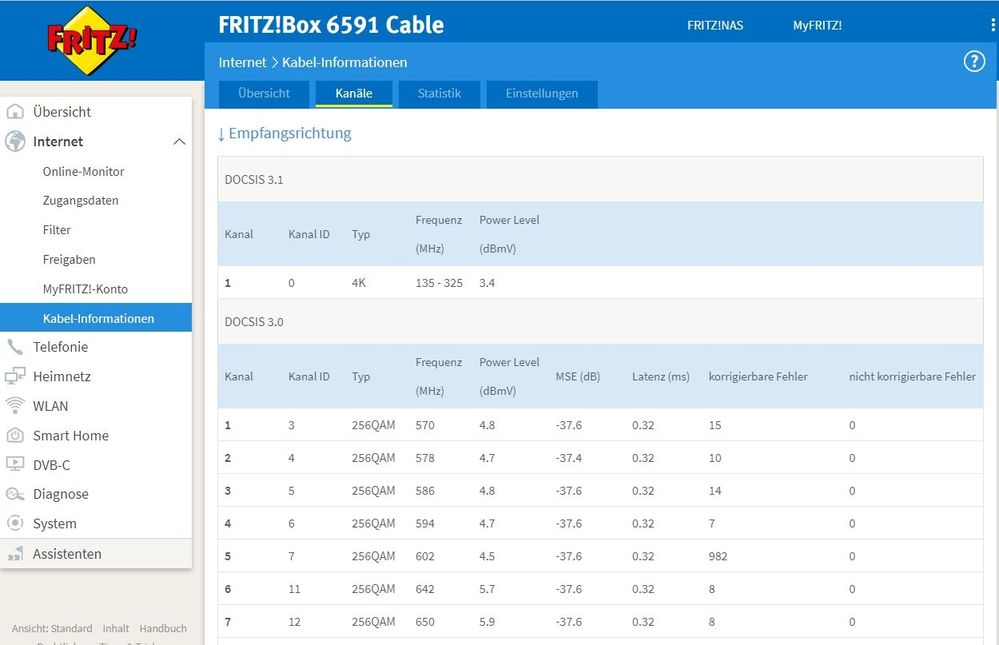Open the help question mark icon
Viewport: 999px width, 645px height.
tap(974, 62)
